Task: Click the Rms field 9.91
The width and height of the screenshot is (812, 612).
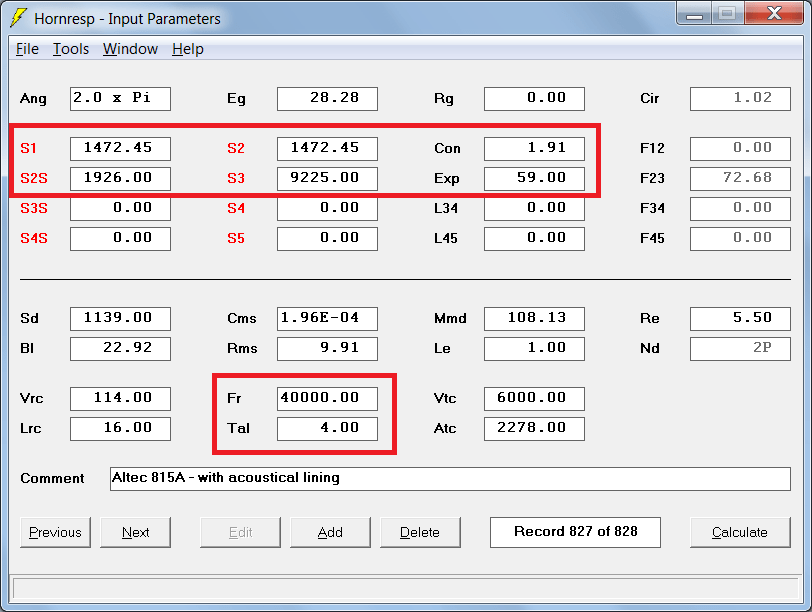Action: coord(327,348)
